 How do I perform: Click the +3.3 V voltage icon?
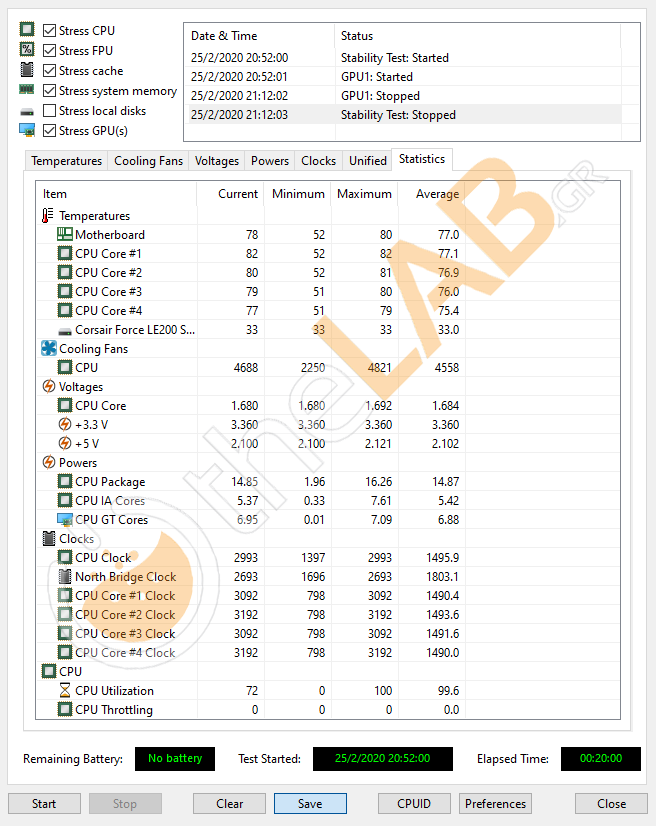pos(65,424)
